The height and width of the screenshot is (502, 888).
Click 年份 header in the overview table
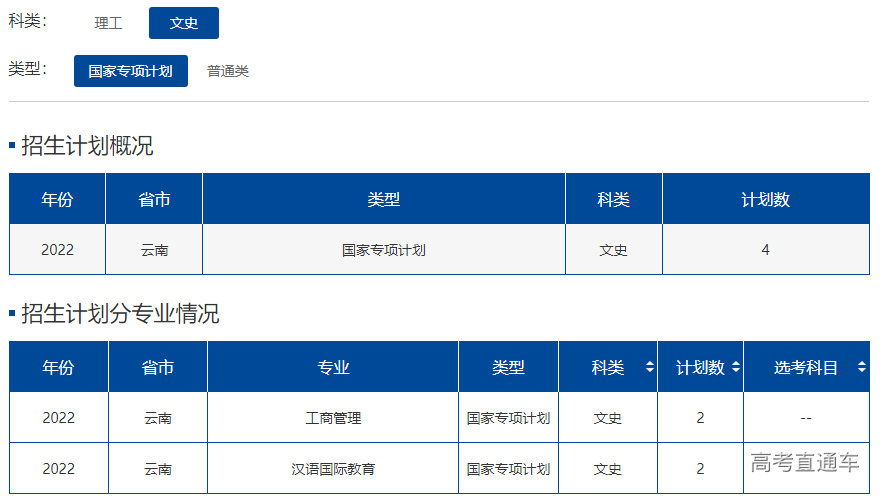click(57, 199)
